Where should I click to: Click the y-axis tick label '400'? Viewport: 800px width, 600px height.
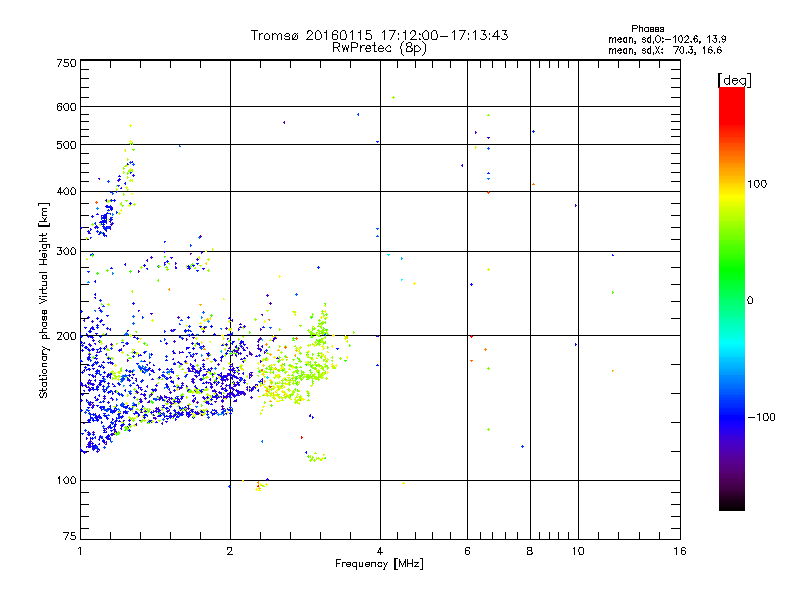(x=67, y=192)
